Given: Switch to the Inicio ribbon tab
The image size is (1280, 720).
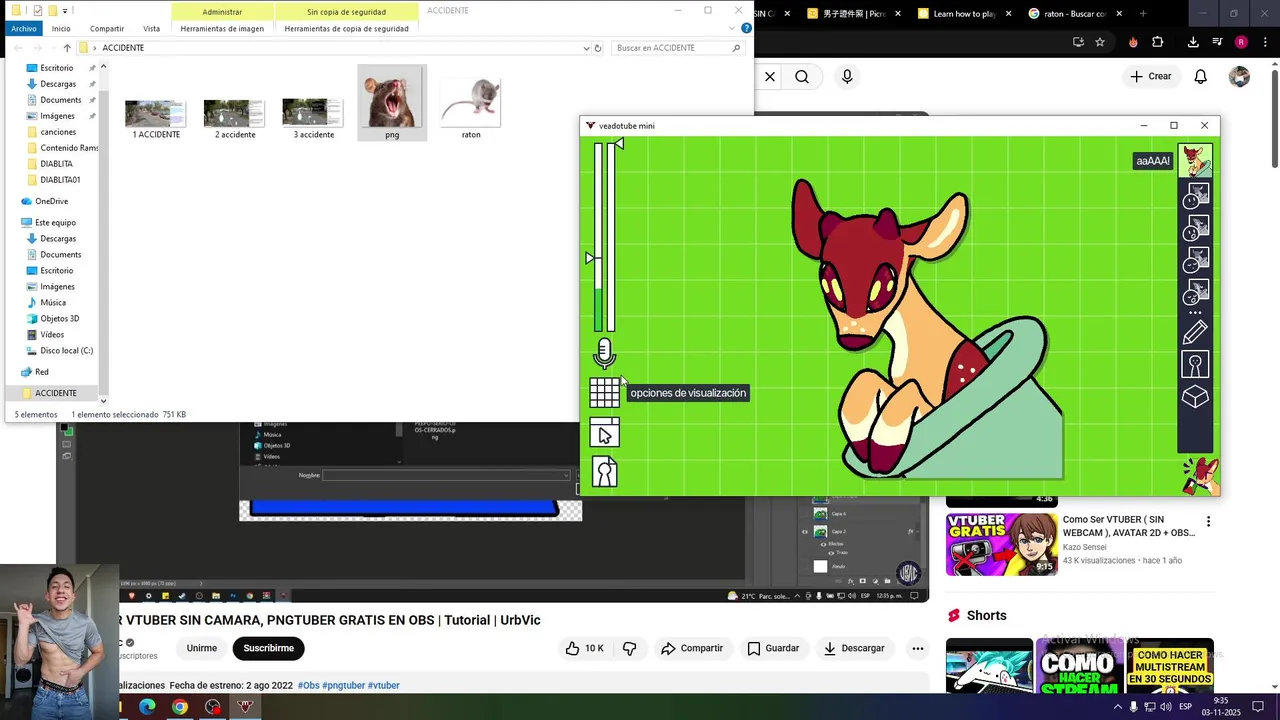Looking at the screenshot, I should 61,29.
